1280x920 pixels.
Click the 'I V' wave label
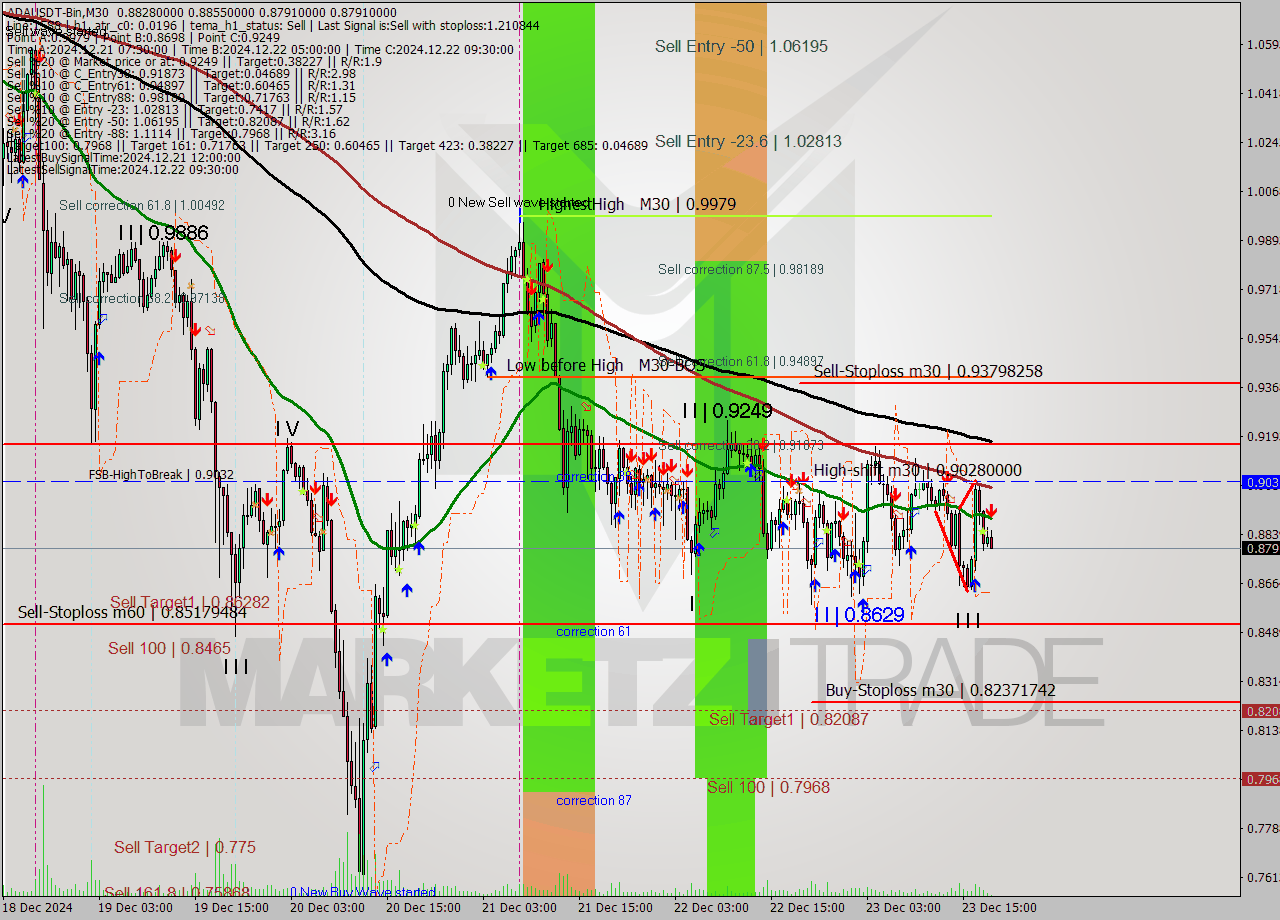coord(287,429)
